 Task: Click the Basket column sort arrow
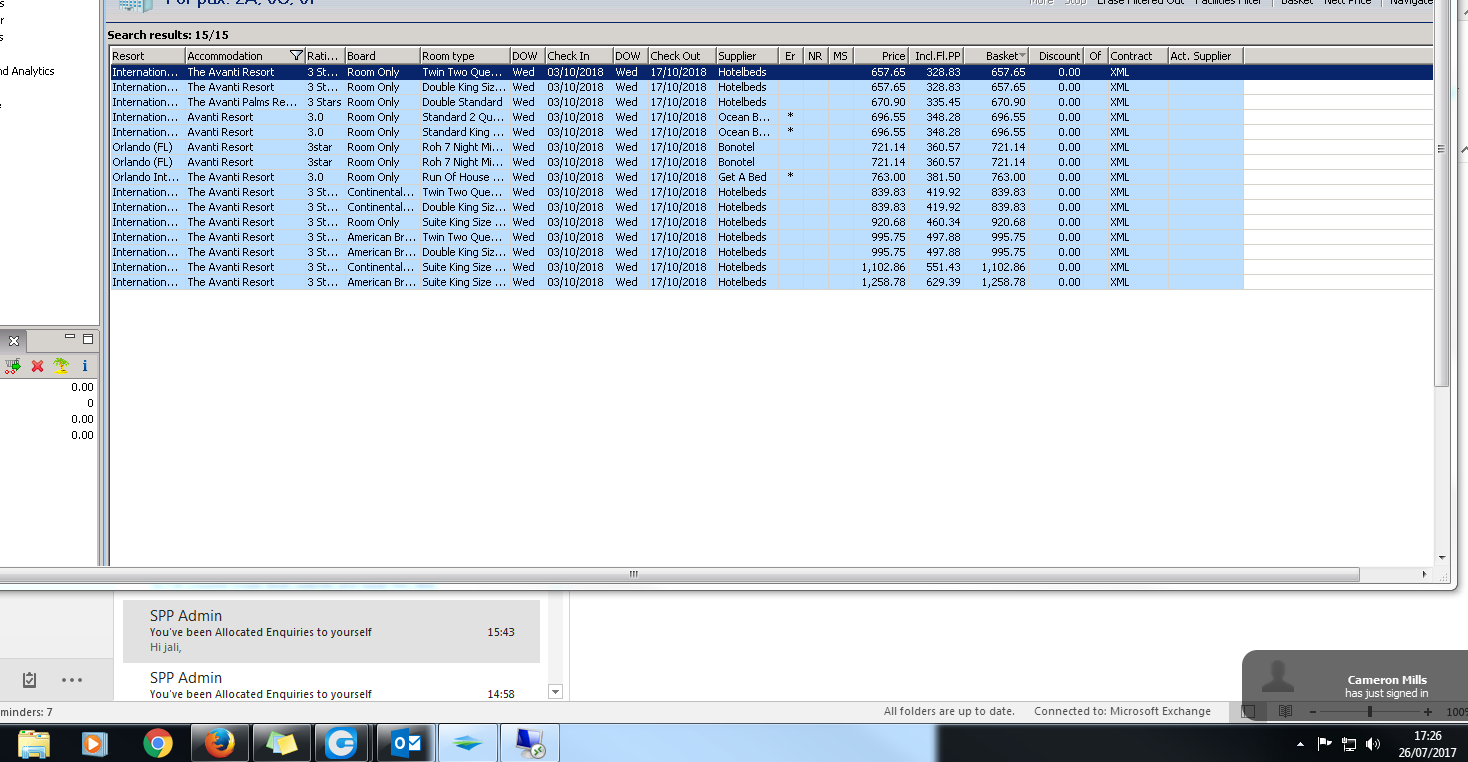tap(1022, 56)
